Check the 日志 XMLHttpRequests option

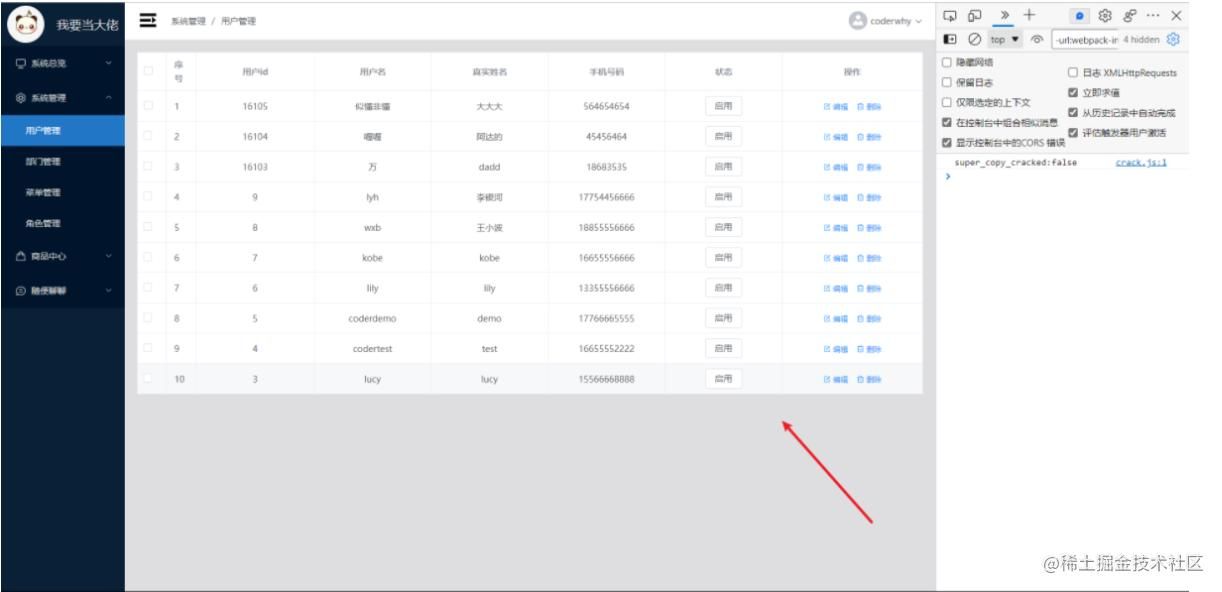[x=1073, y=73]
